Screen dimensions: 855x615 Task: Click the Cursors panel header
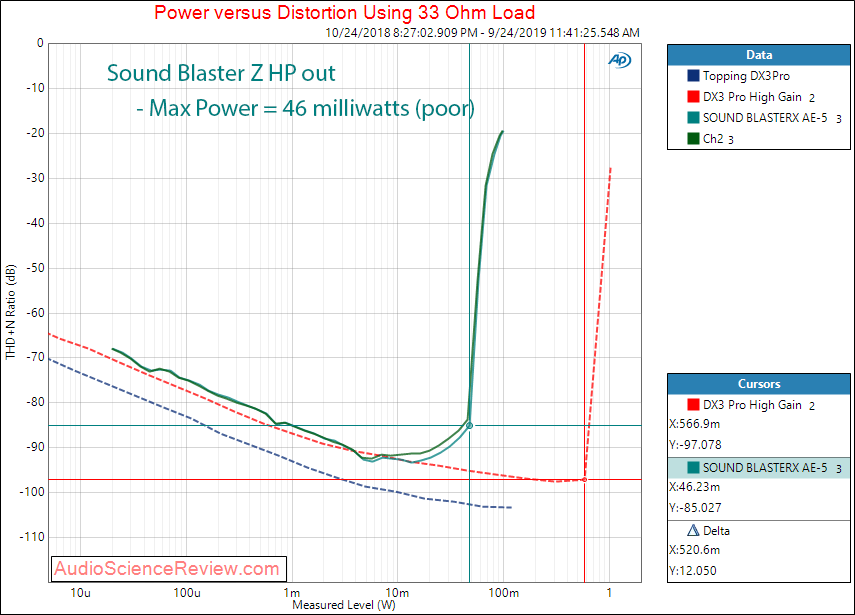click(x=758, y=384)
